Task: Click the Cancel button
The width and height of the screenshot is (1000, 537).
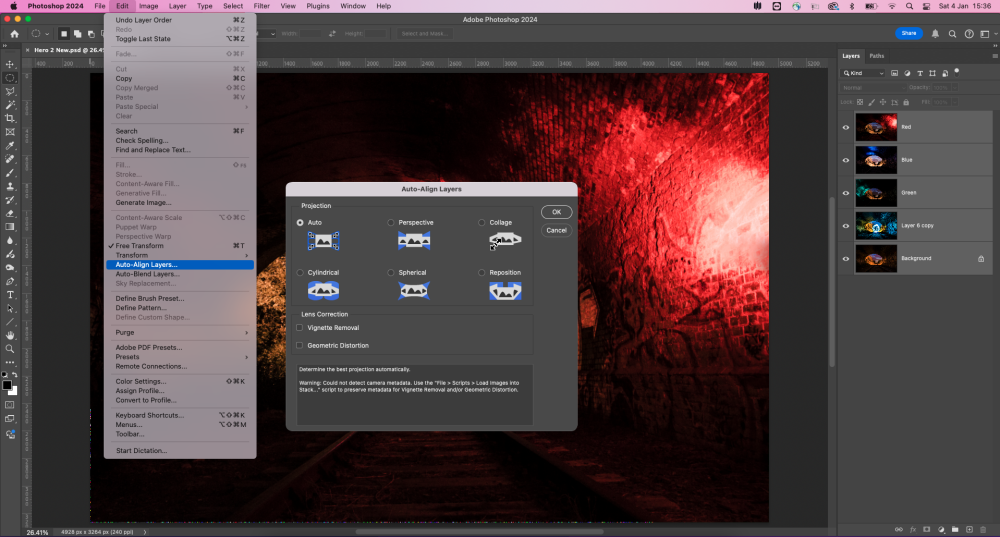Action: point(556,230)
